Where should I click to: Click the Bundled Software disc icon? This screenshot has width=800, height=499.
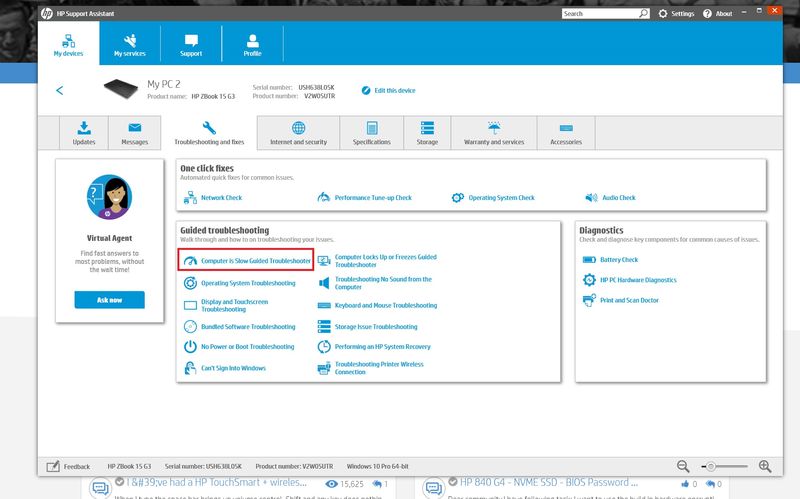(x=190, y=327)
